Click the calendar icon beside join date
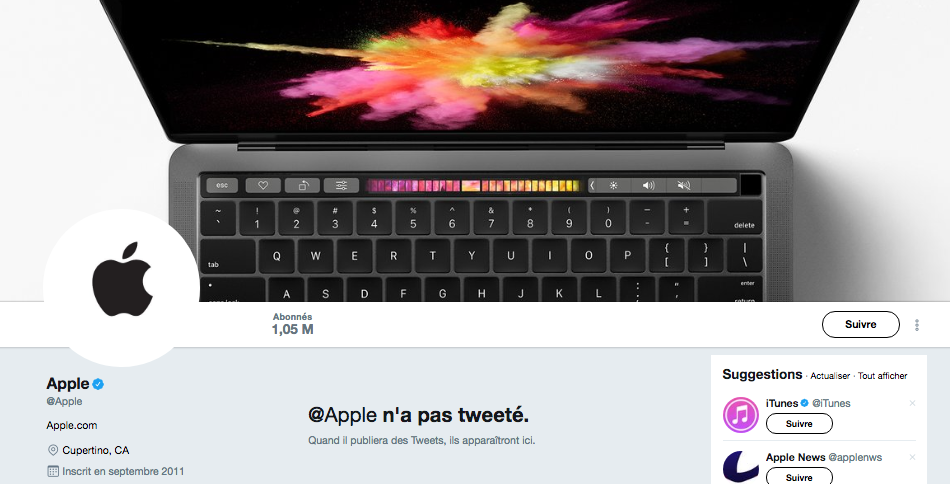Viewport: 950px width, 484px height. 53,471
